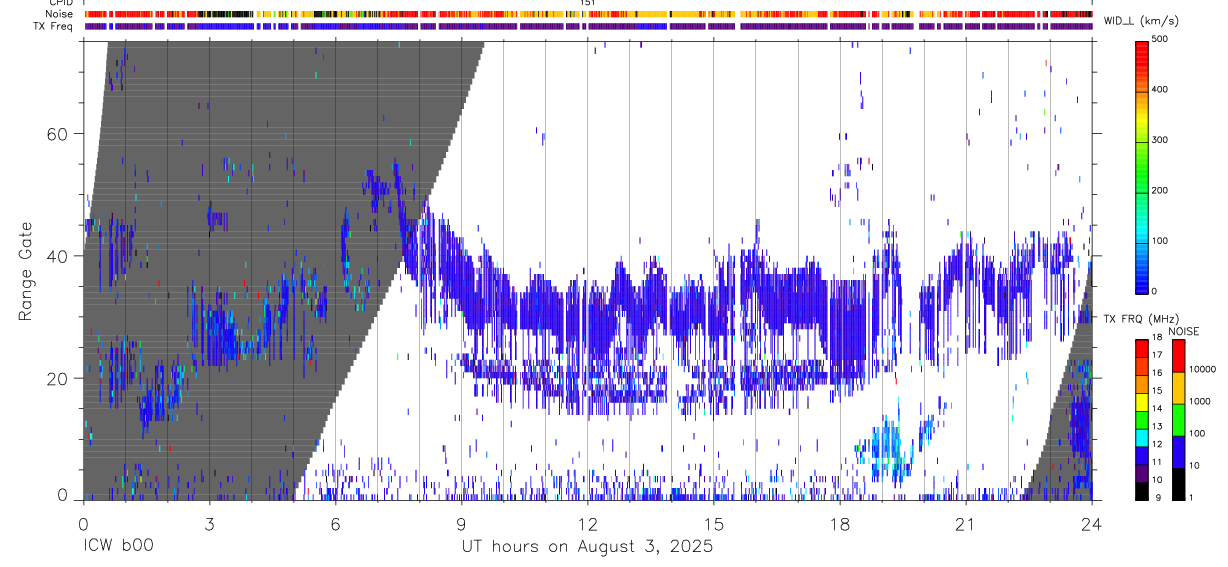
Task: Click the '9' hour tick on the time axis
Action: 461,524
